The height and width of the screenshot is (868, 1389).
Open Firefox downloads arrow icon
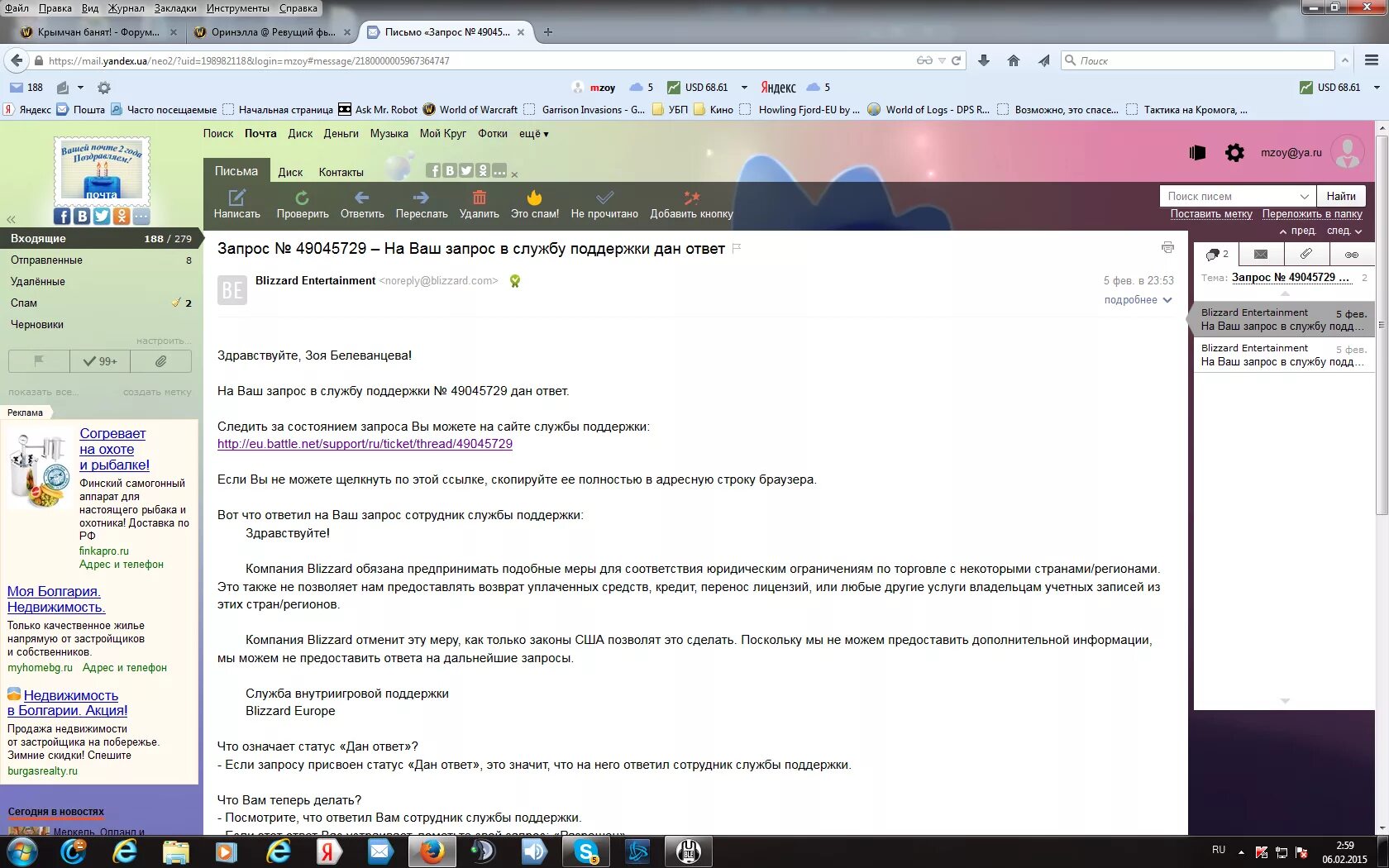(x=984, y=60)
